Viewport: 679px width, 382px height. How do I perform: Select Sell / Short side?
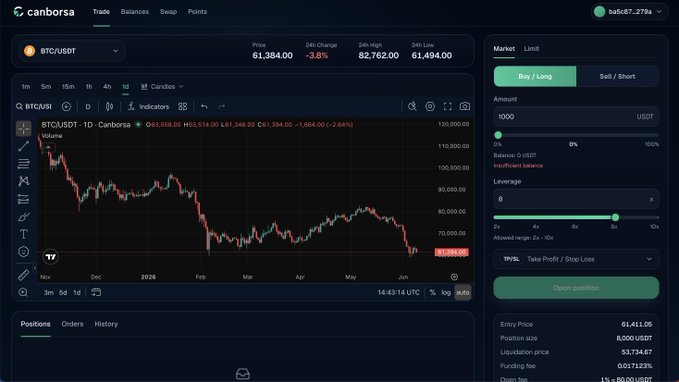(x=618, y=76)
